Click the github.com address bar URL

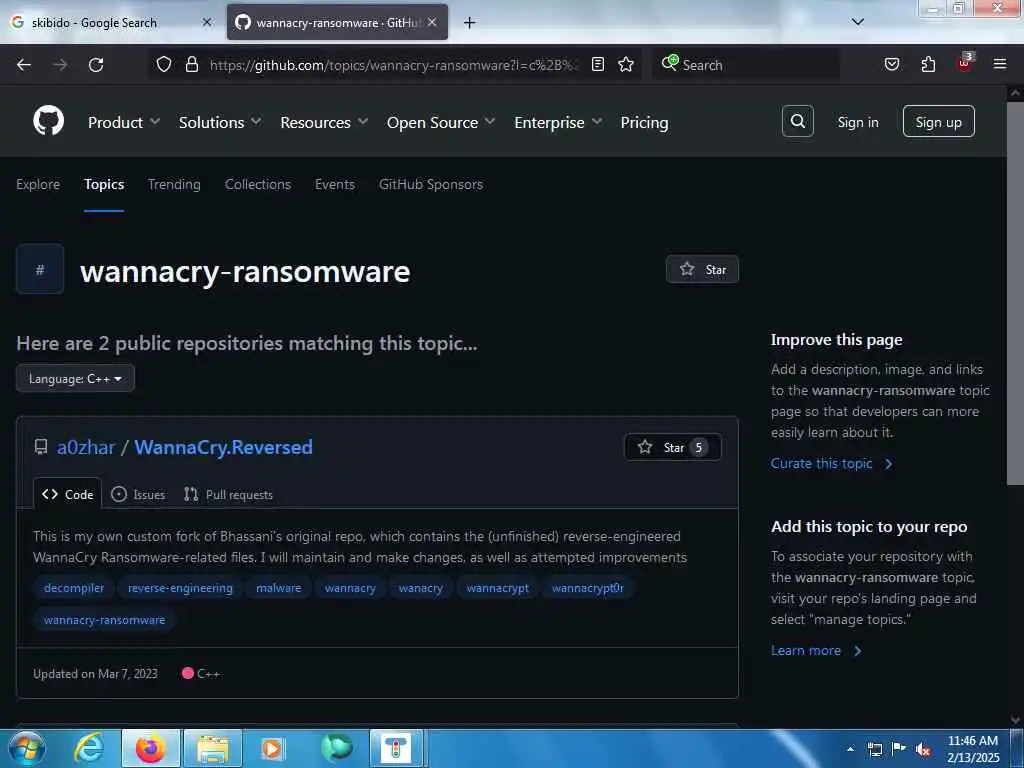point(394,65)
